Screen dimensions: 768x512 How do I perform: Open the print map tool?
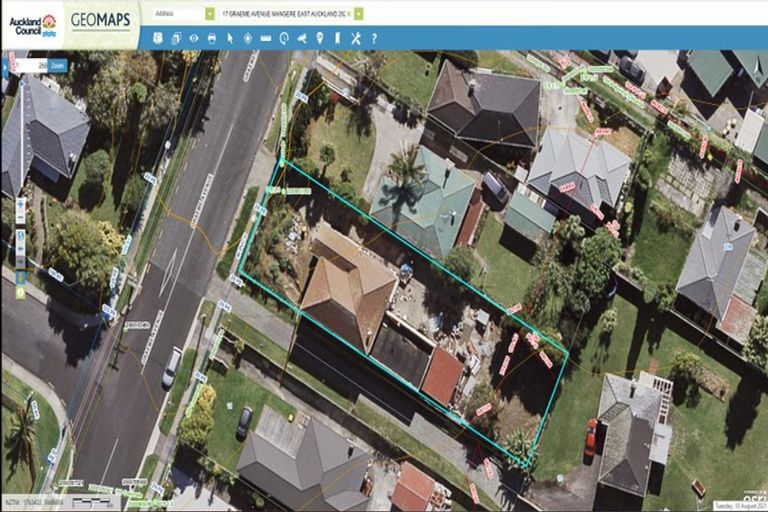coord(212,38)
